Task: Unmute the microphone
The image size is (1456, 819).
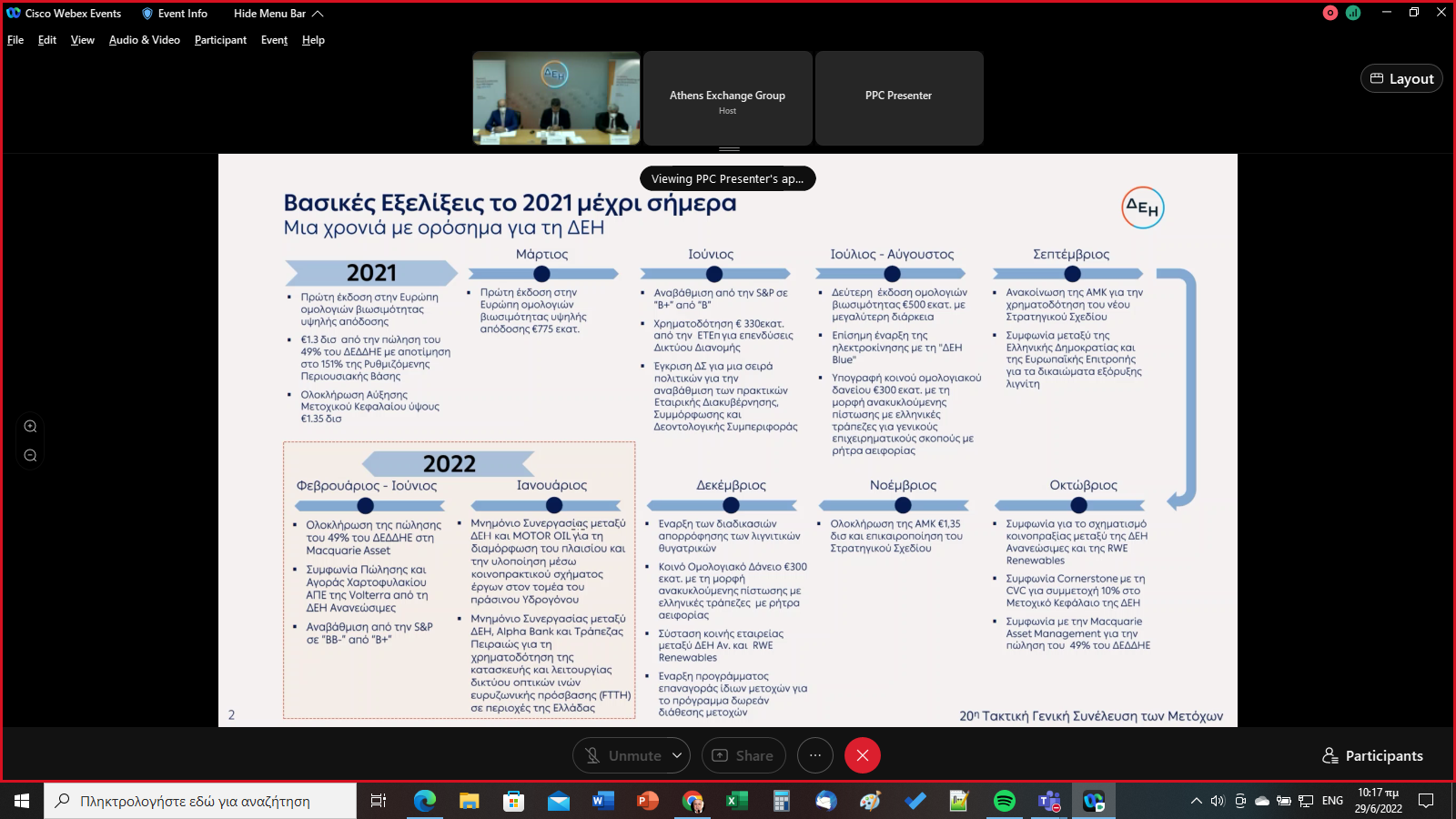Action: (623, 755)
